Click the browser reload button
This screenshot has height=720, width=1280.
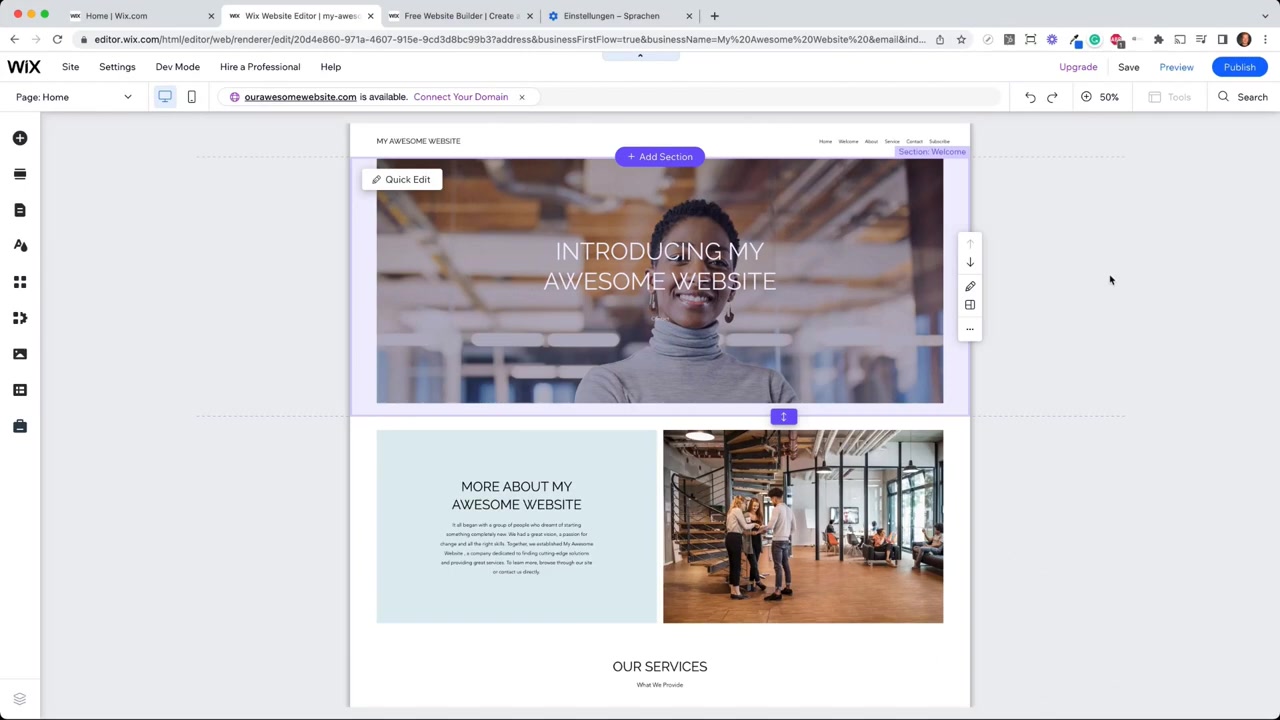[57, 40]
